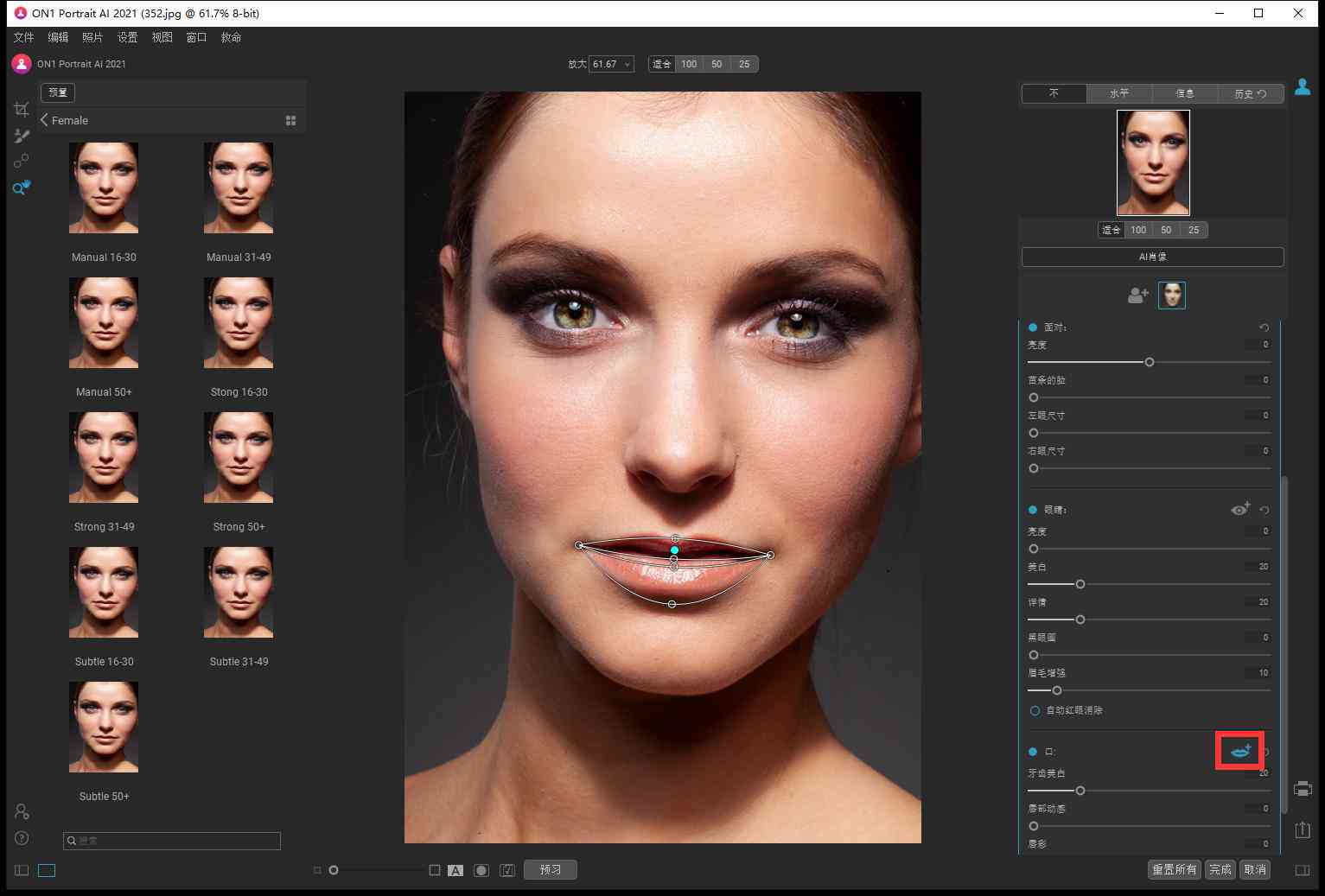The image size is (1325, 896).
Task: Open the user account icon bottom left
Action: (x=22, y=811)
